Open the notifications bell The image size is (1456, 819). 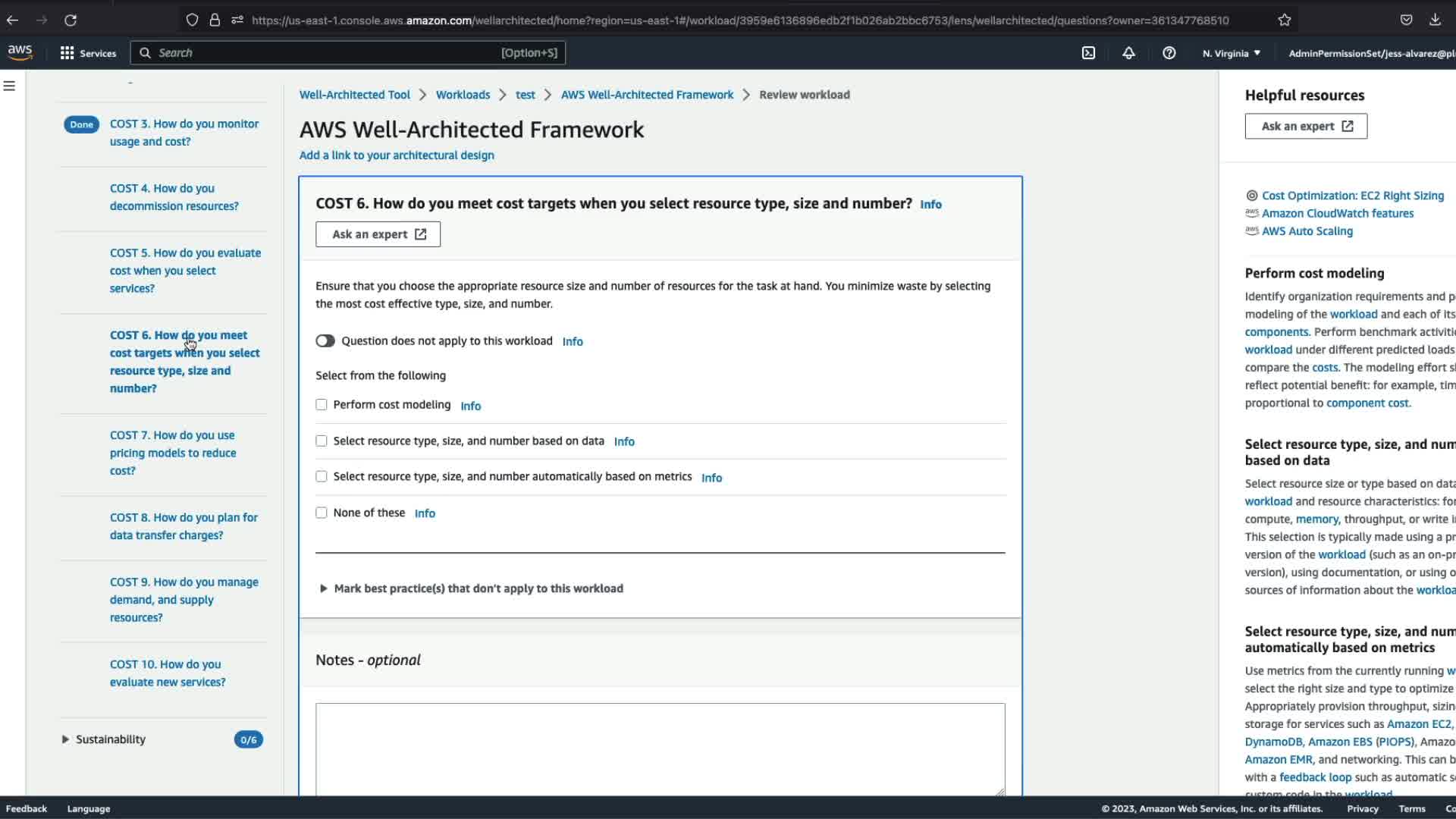pos(1128,53)
